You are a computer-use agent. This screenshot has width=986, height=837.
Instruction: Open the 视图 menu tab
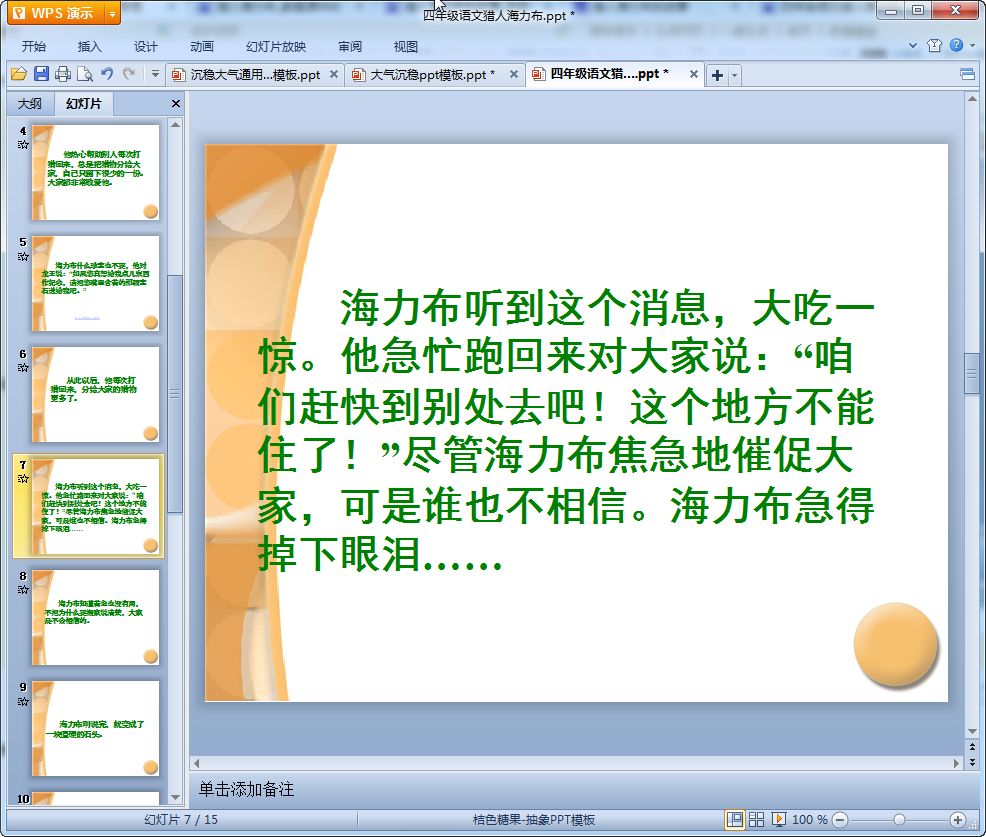click(x=406, y=47)
